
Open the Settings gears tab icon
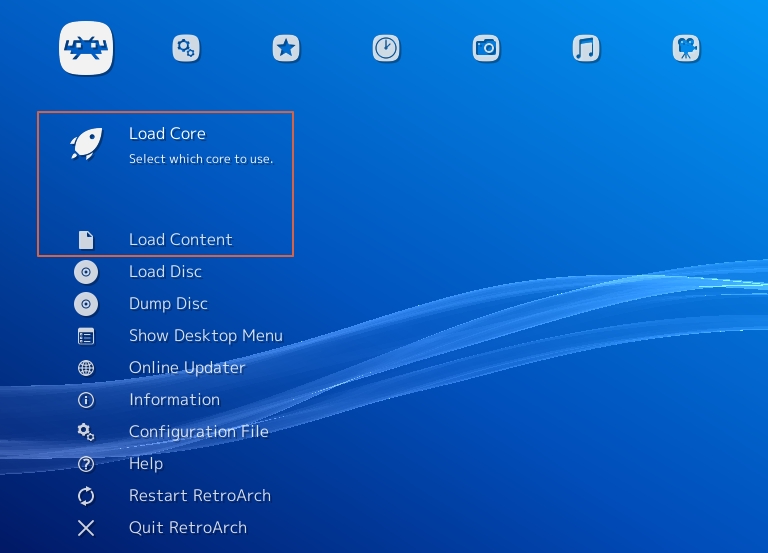(186, 48)
